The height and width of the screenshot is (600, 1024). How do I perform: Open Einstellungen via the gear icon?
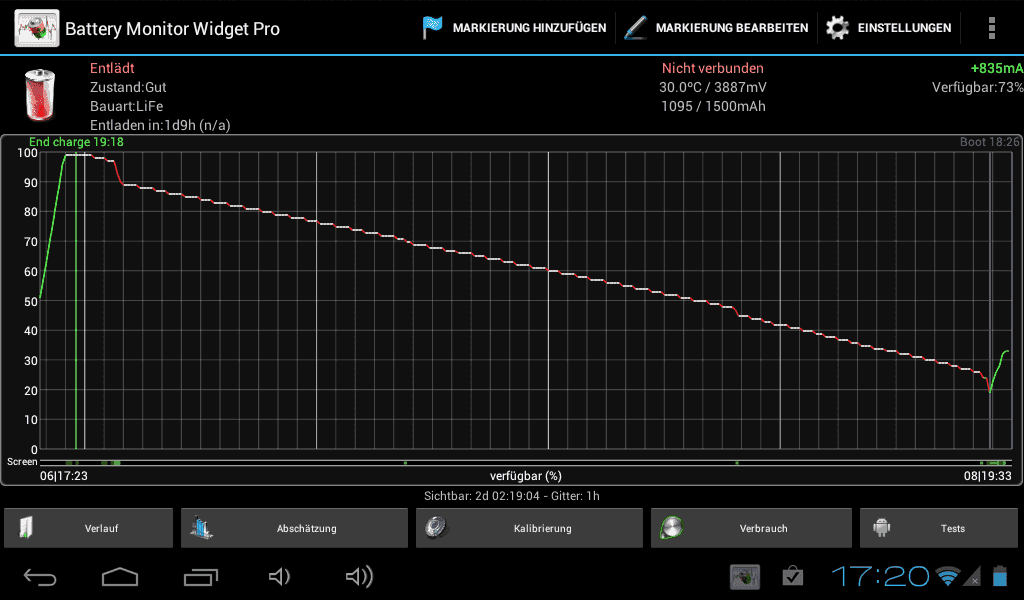click(837, 28)
